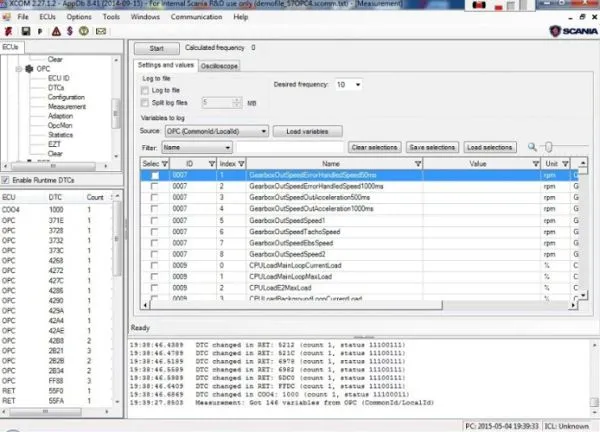Select Measurement under OPC in tree

(67, 106)
